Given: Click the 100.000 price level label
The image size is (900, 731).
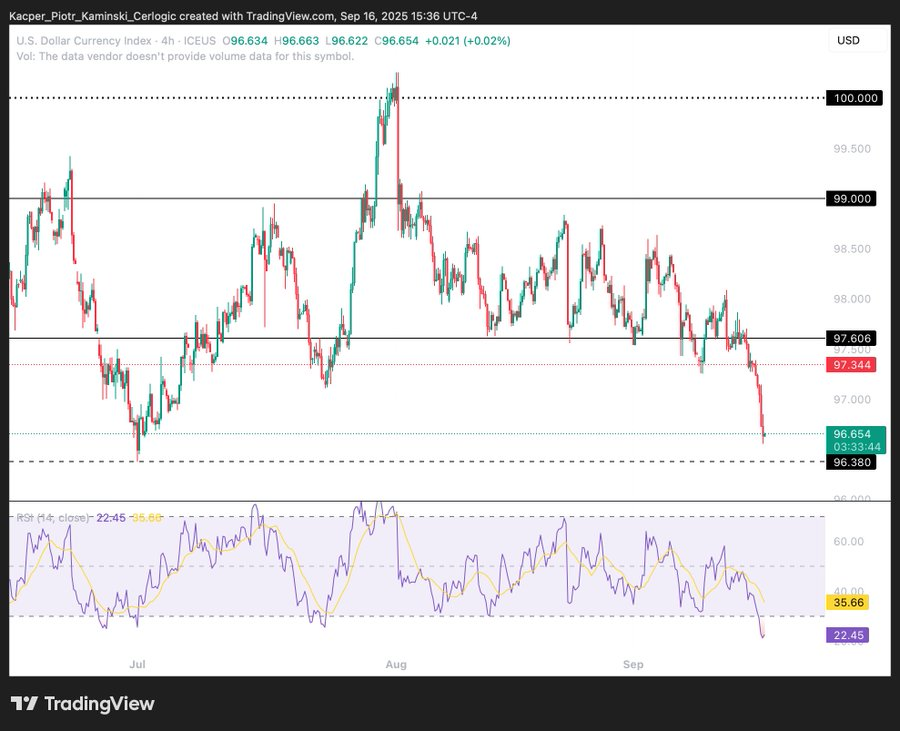Looking at the screenshot, I should point(853,98).
